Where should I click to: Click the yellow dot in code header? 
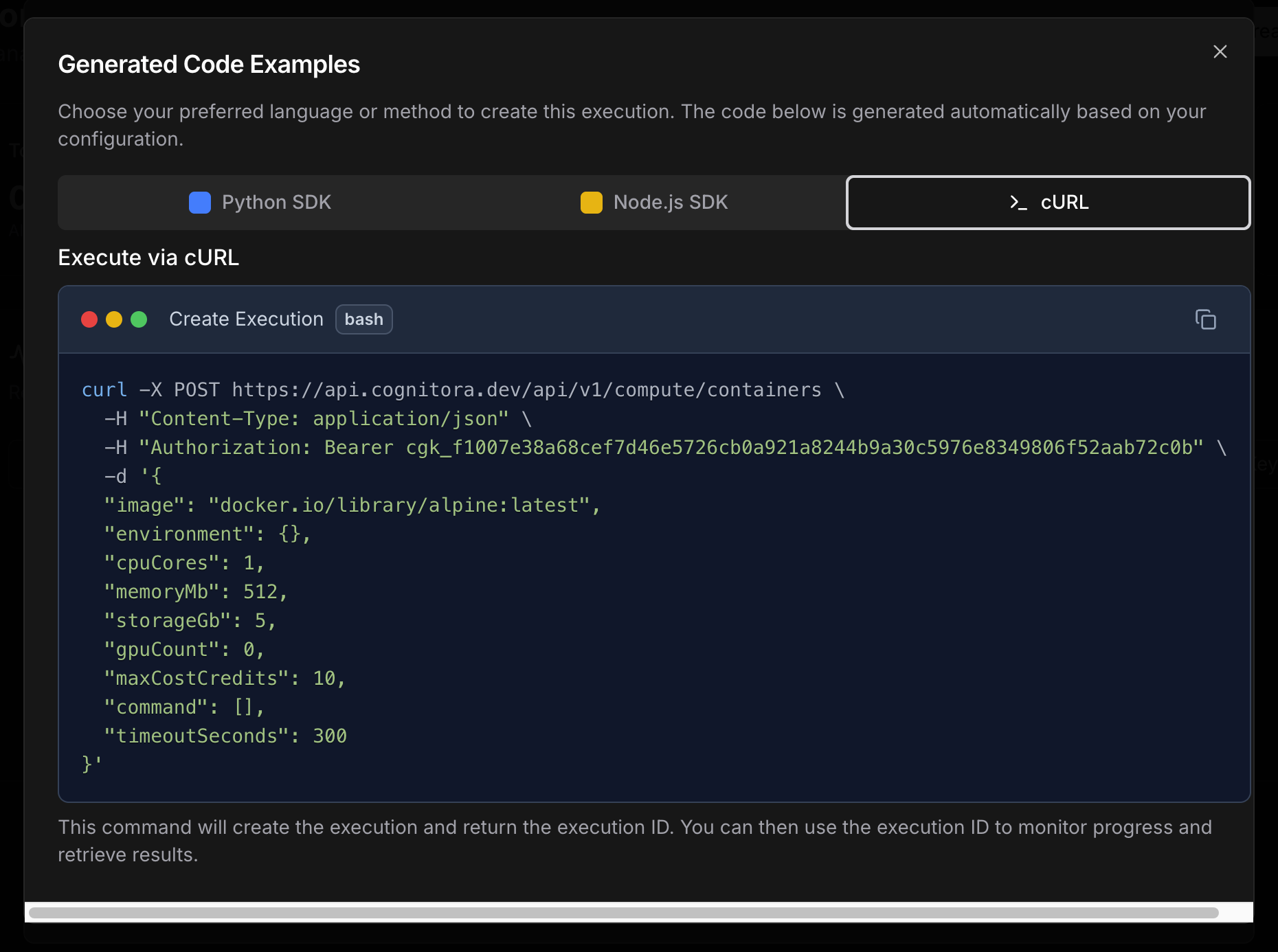tap(114, 319)
